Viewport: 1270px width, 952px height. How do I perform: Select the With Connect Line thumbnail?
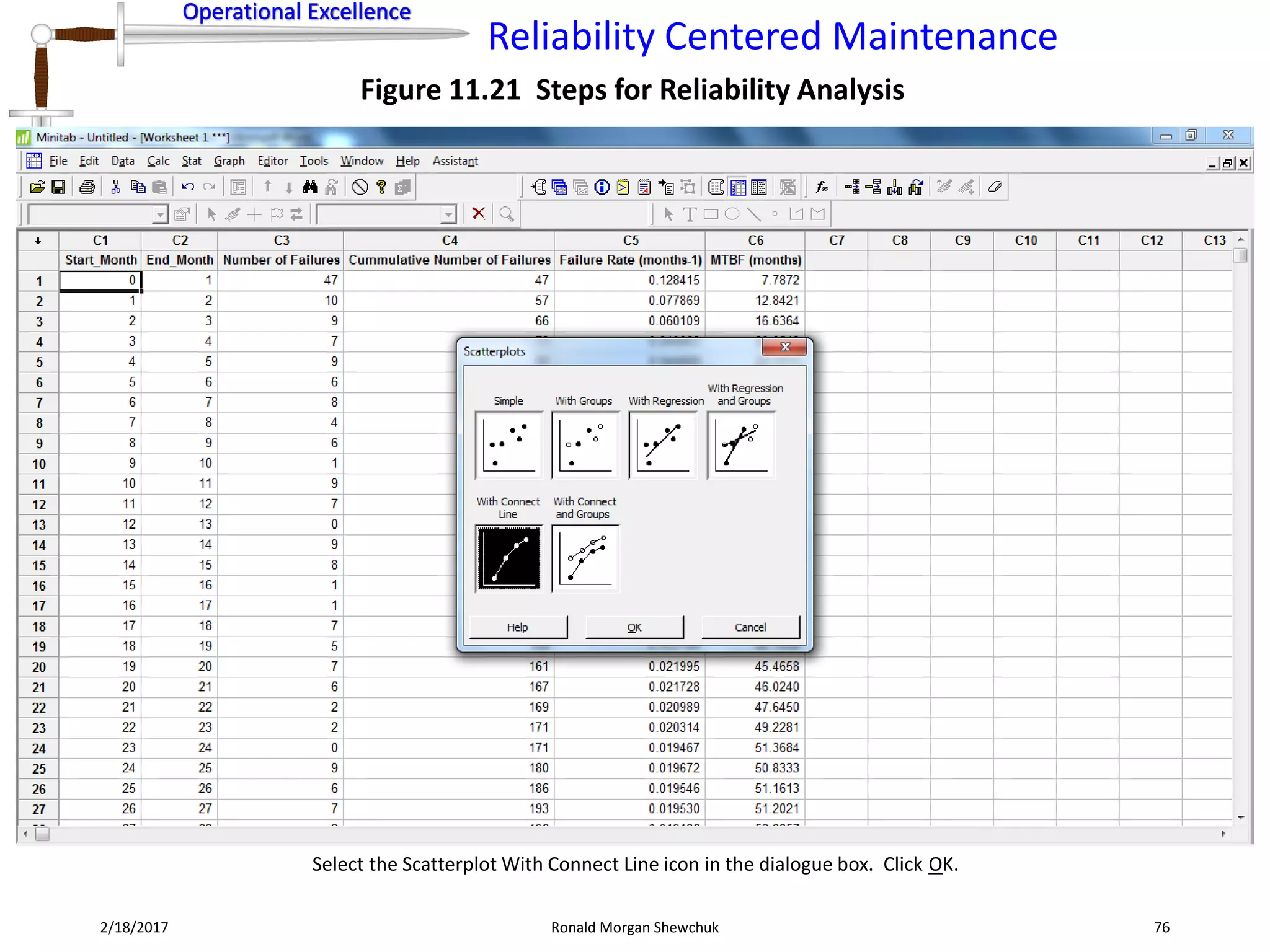(509, 558)
